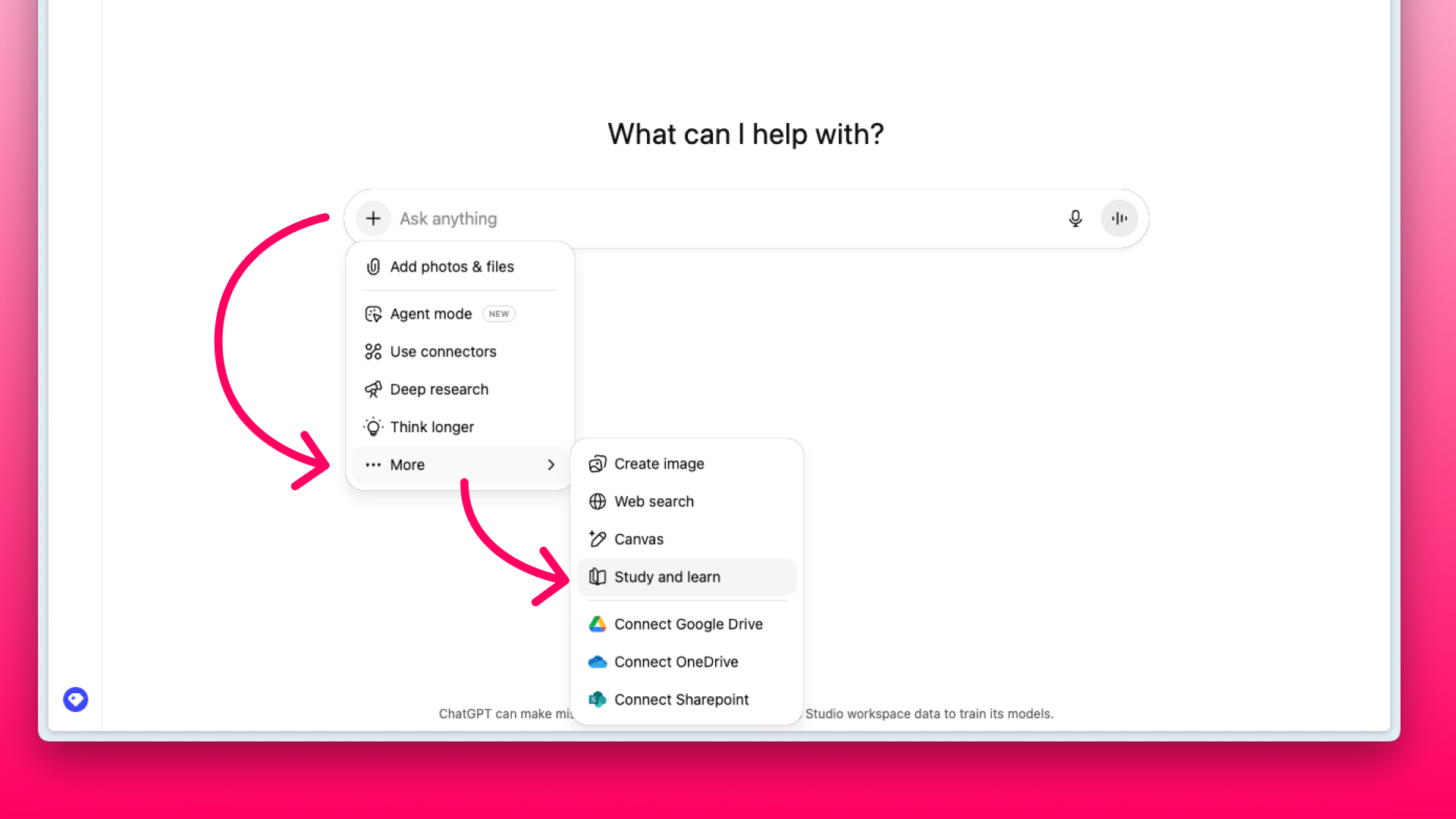Select the paperclip icon for Add photos & files

(x=372, y=267)
